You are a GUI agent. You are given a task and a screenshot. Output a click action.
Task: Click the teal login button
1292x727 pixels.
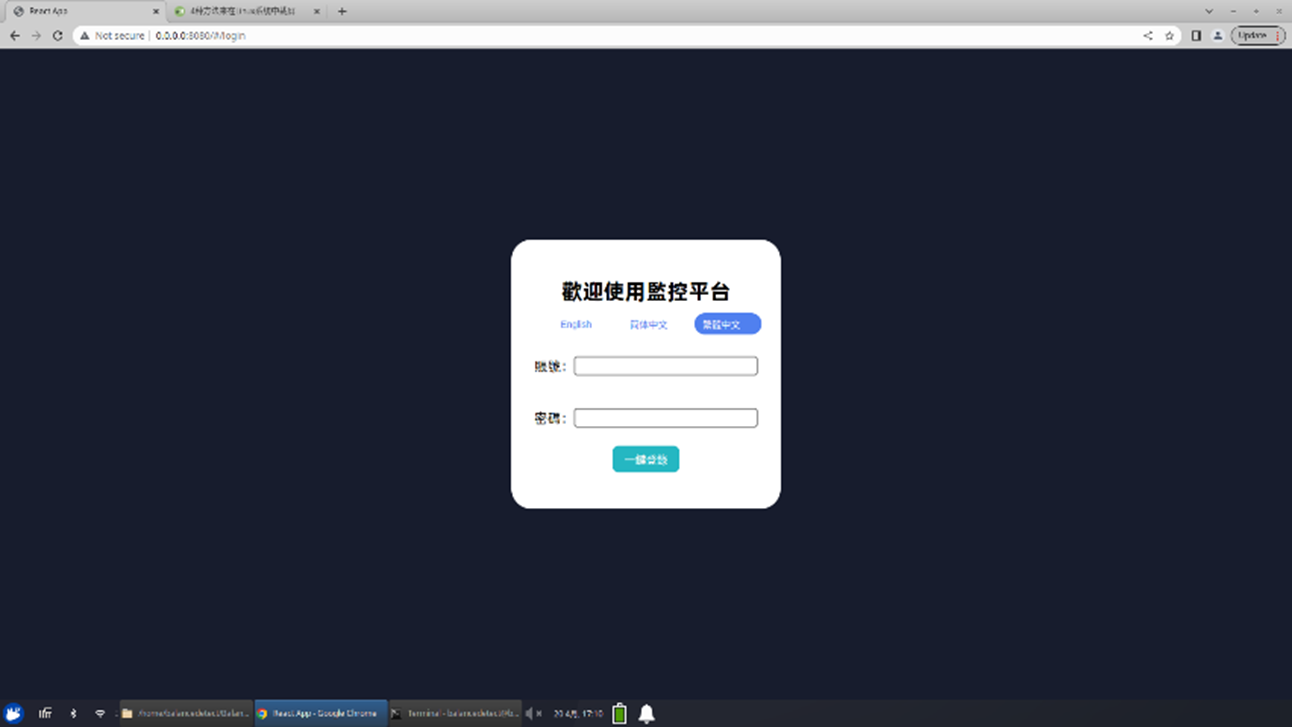pyautogui.click(x=645, y=459)
